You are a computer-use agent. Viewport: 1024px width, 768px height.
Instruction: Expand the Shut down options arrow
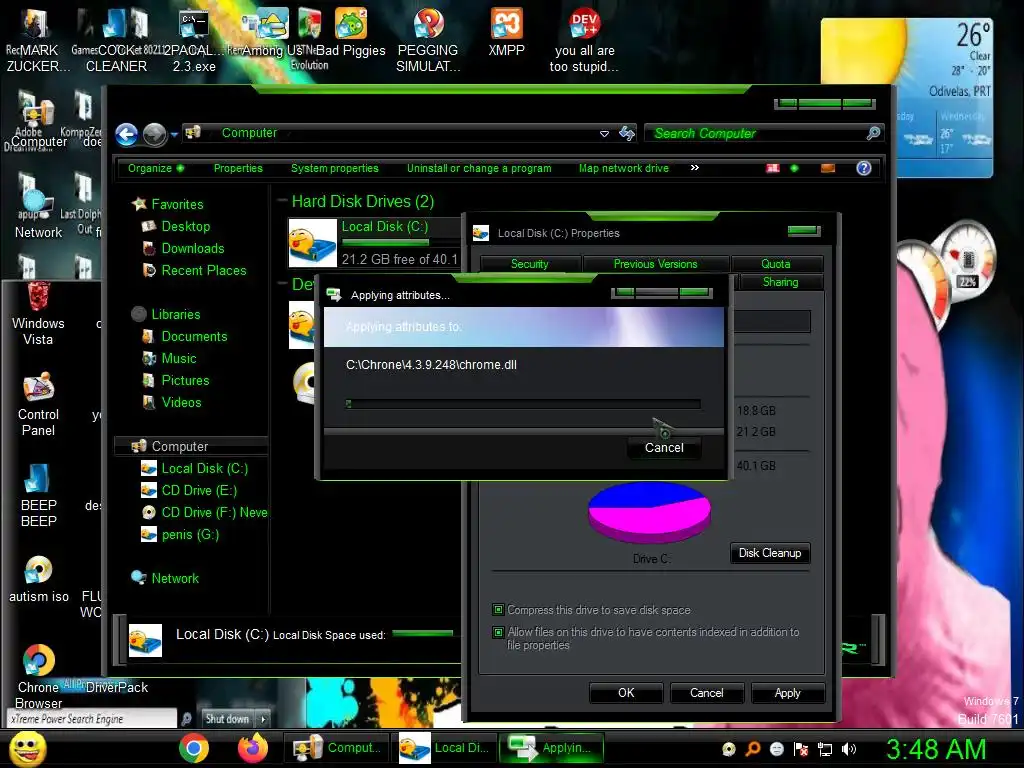263,719
